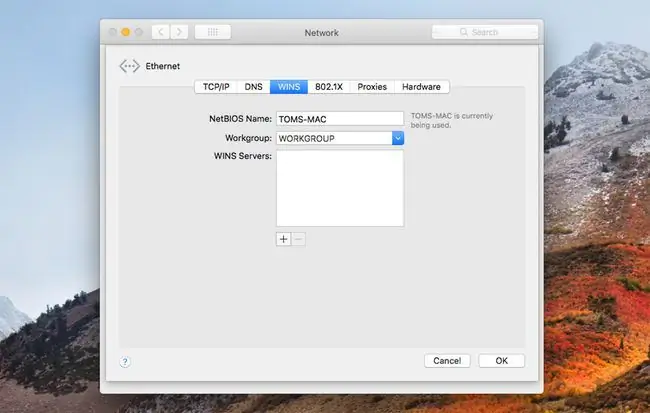This screenshot has width=650, height=413.
Task: Switch to the 802.1X tab
Action: pyautogui.click(x=329, y=87)
